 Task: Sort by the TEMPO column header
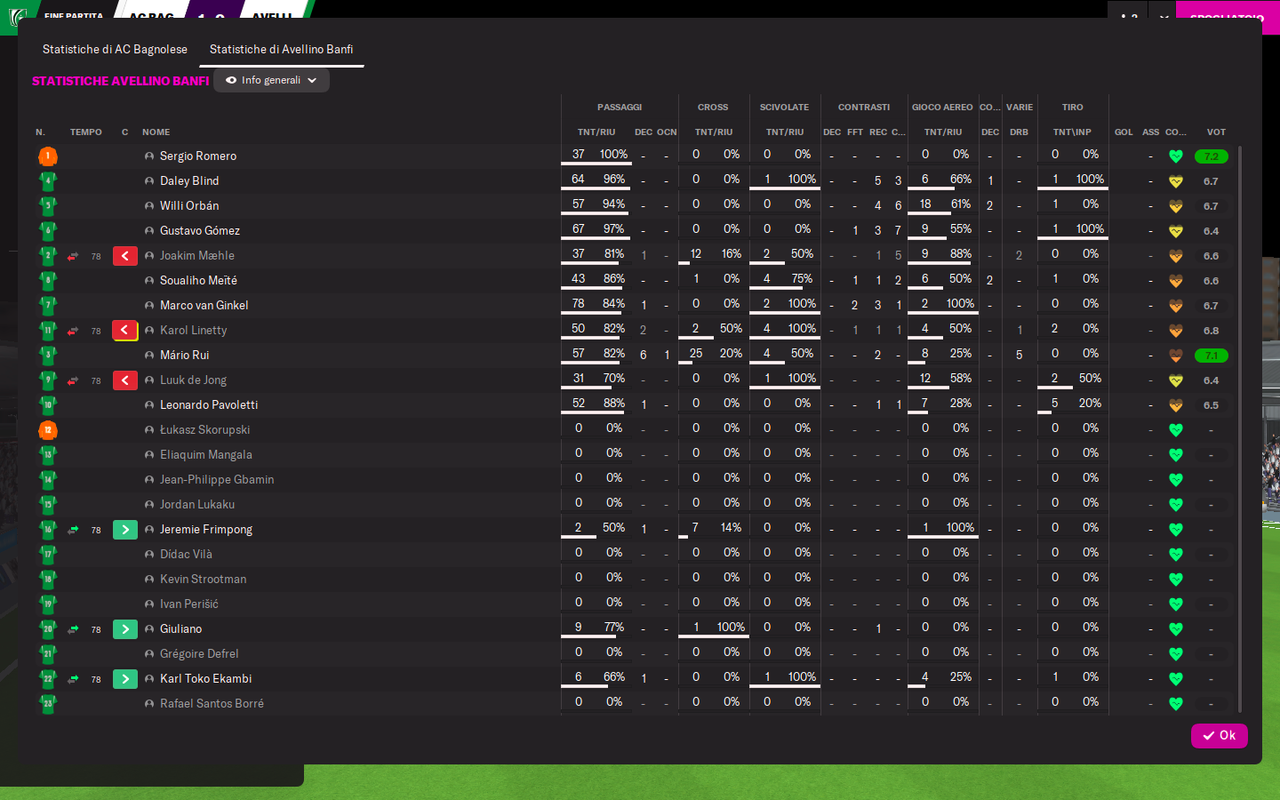(x=86, y=132)
